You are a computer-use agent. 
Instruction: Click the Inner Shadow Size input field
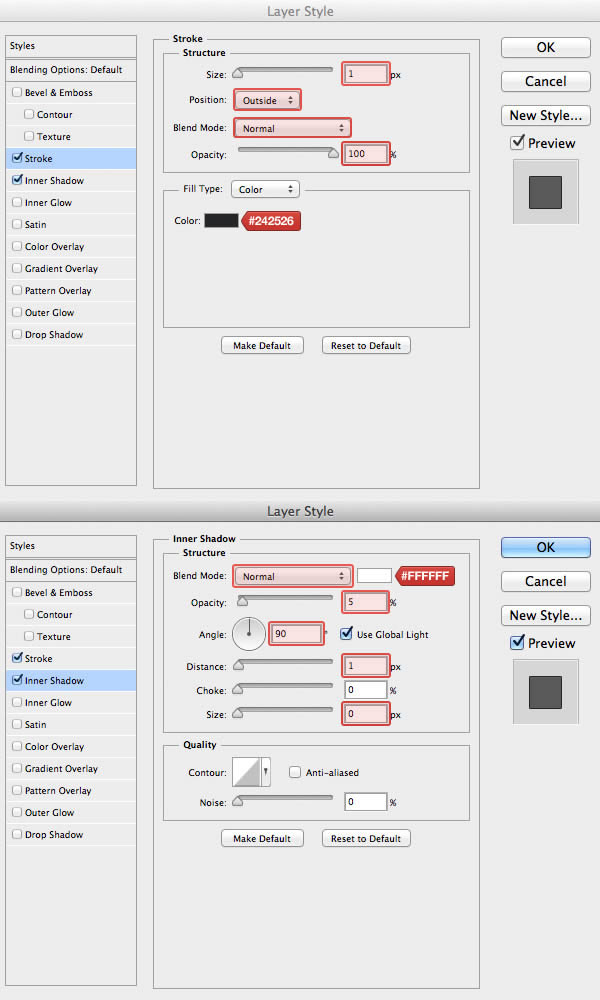coord(365,714)
